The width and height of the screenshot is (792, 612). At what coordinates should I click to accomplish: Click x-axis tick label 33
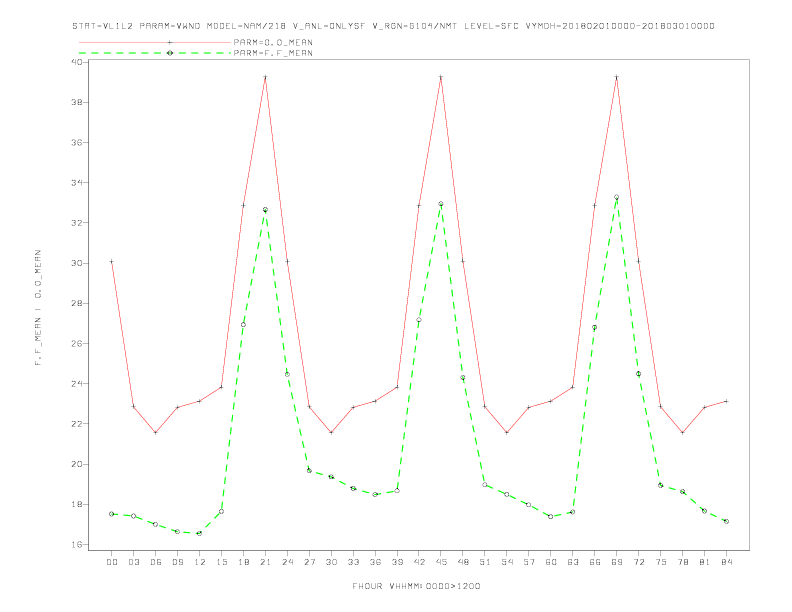click(353, 562)
